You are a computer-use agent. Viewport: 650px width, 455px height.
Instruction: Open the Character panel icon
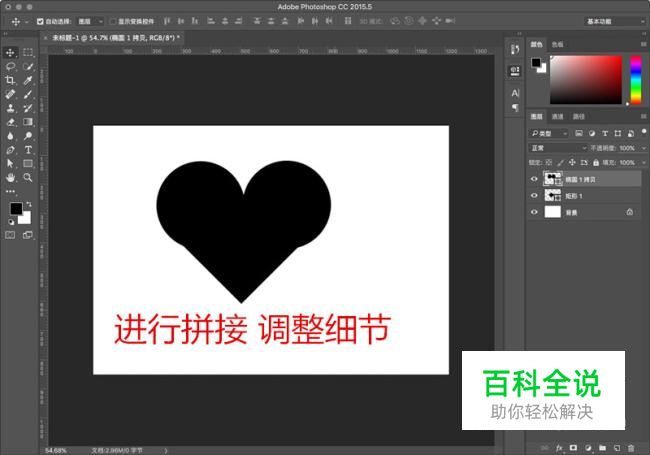[x=515, y=93]
